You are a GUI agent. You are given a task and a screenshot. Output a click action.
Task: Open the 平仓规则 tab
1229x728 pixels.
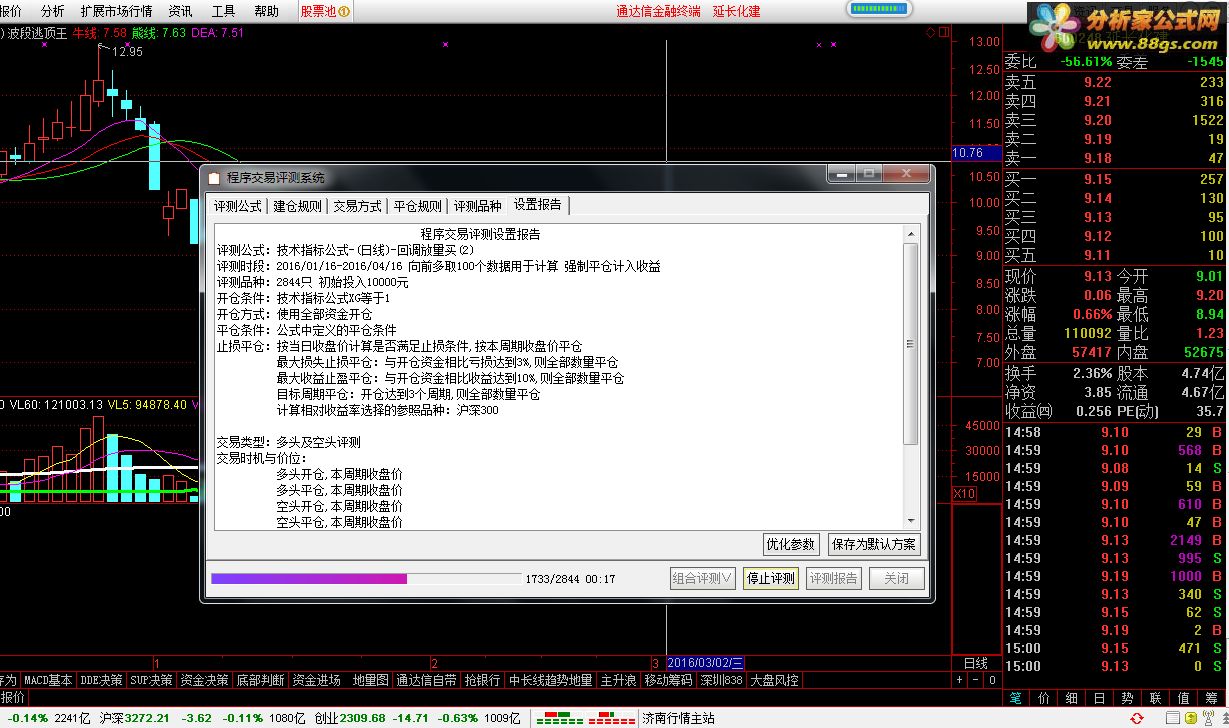click(x=417, y=206)
